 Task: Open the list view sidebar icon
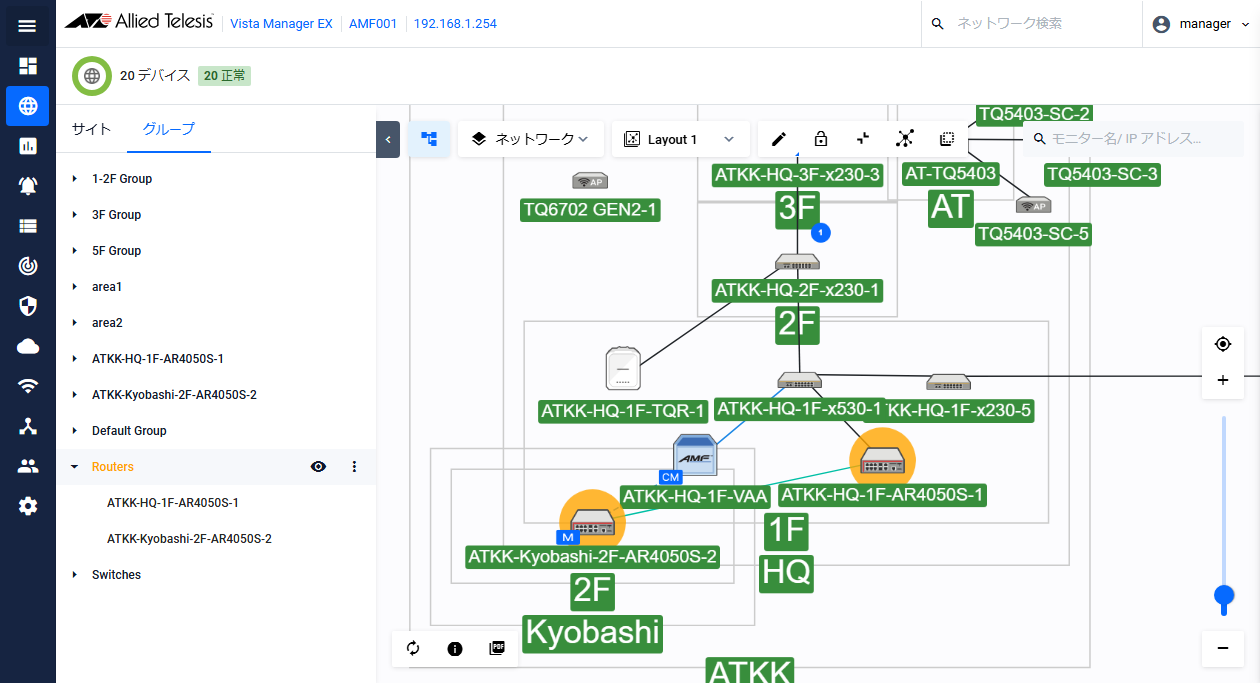pyautogui.click(x=27, y=226)
